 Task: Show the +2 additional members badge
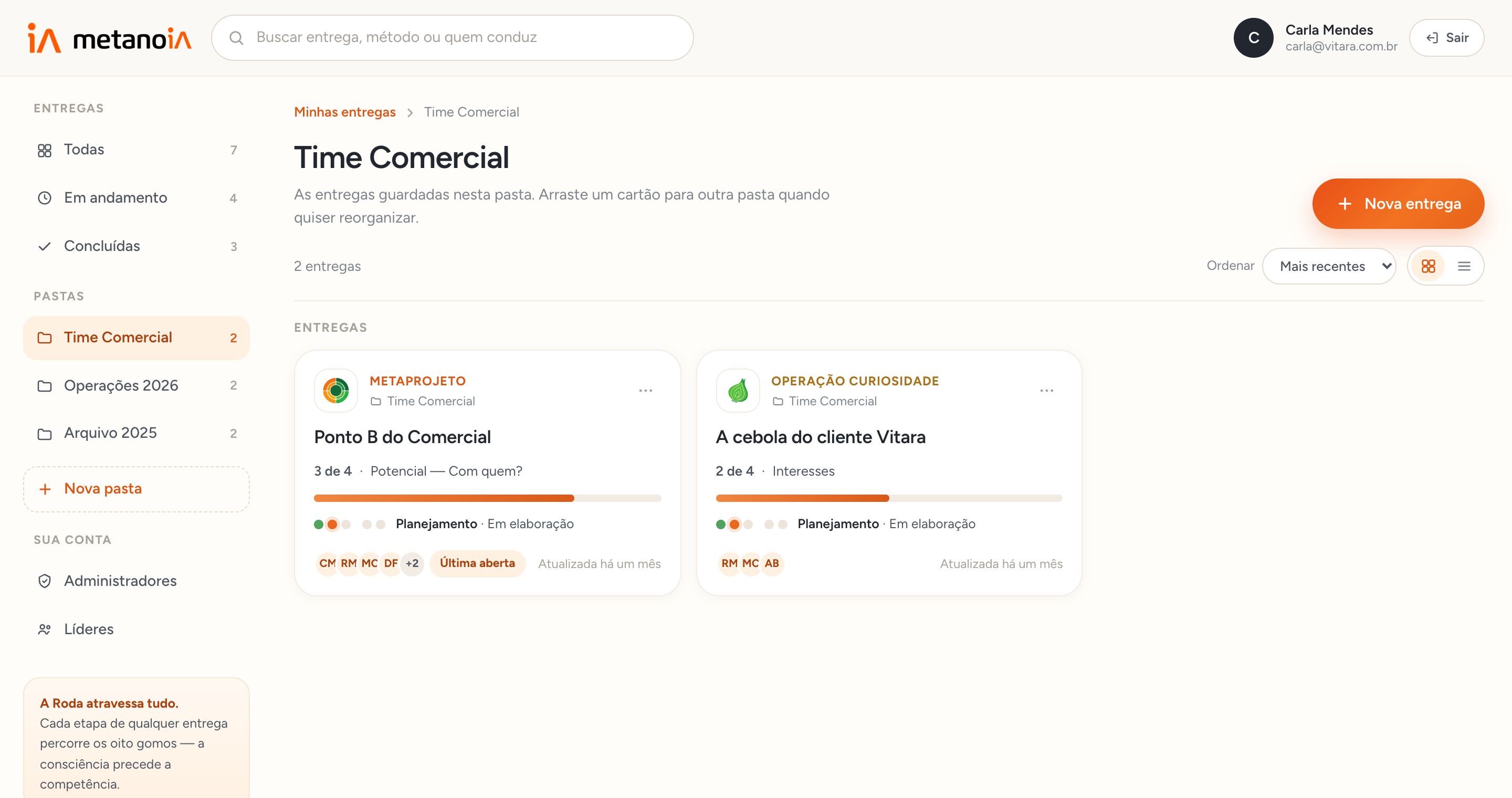pos(412,563)
